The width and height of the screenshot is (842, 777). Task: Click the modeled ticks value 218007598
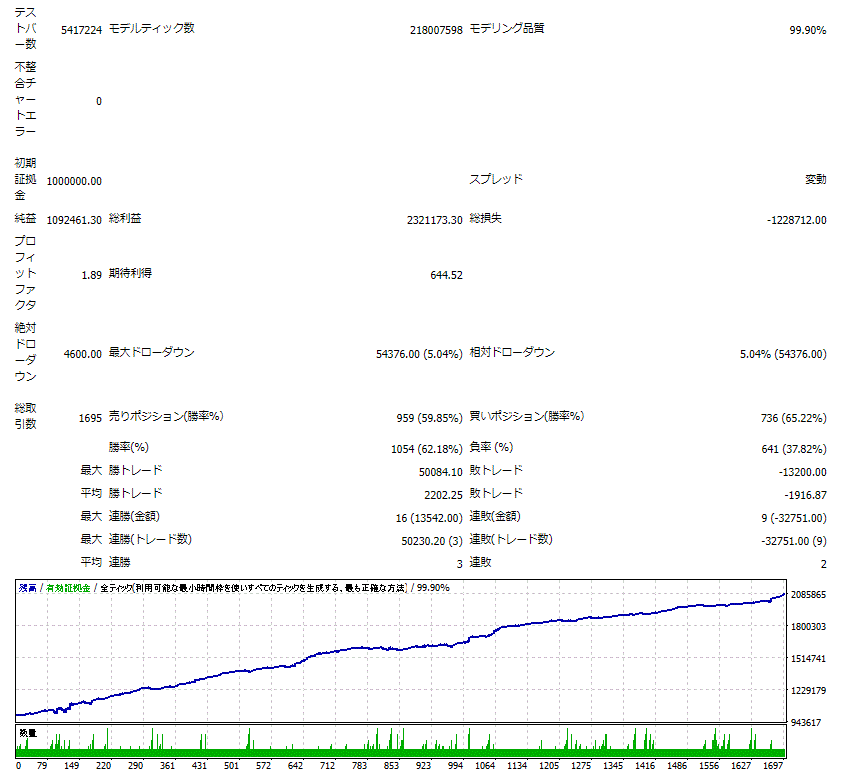pyautogui.click(x=436, y=31)
